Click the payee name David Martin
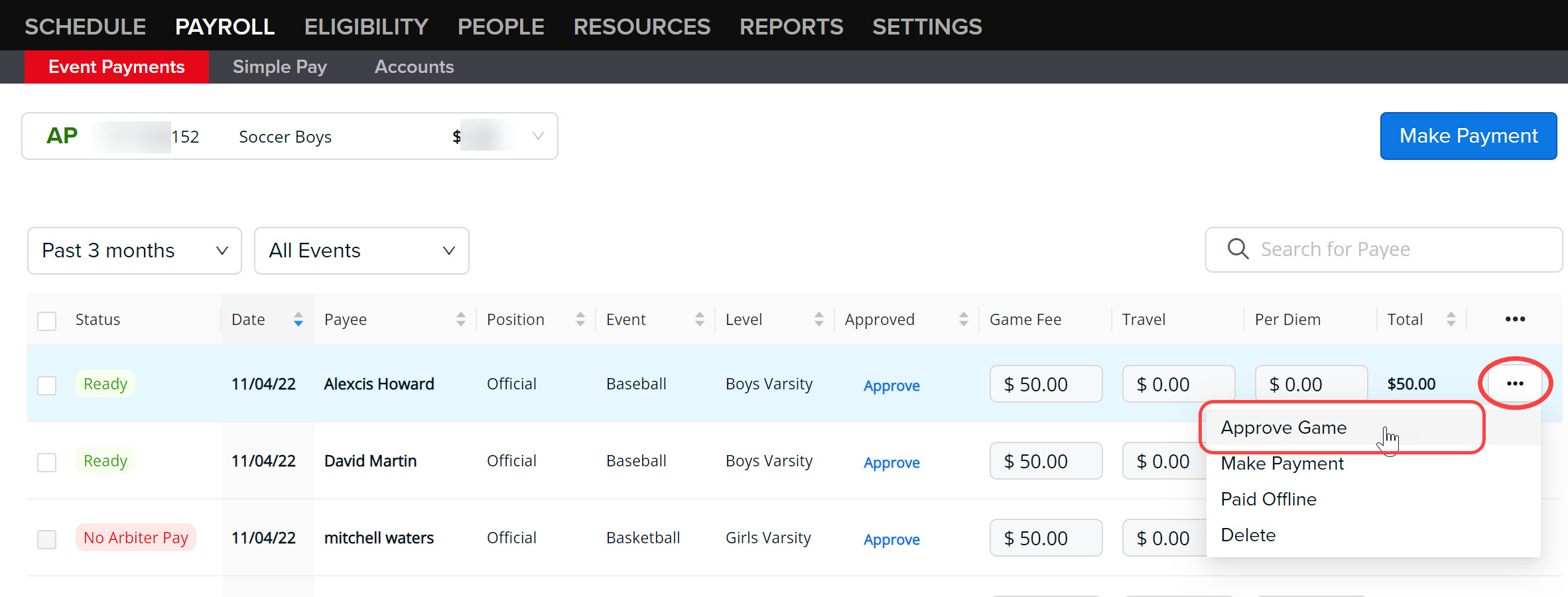This screenshot has height=597, width=1568. (370, 461)
